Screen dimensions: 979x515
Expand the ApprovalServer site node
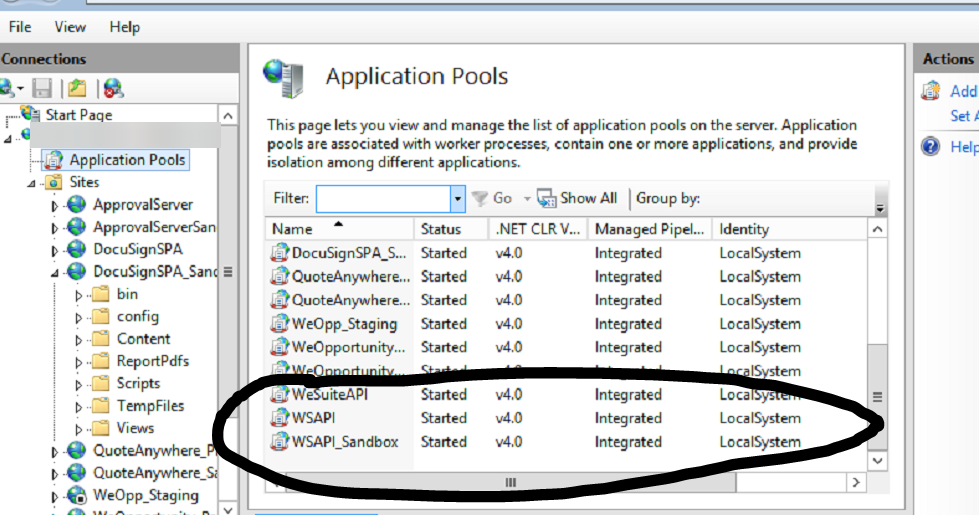tap(54, 205)
